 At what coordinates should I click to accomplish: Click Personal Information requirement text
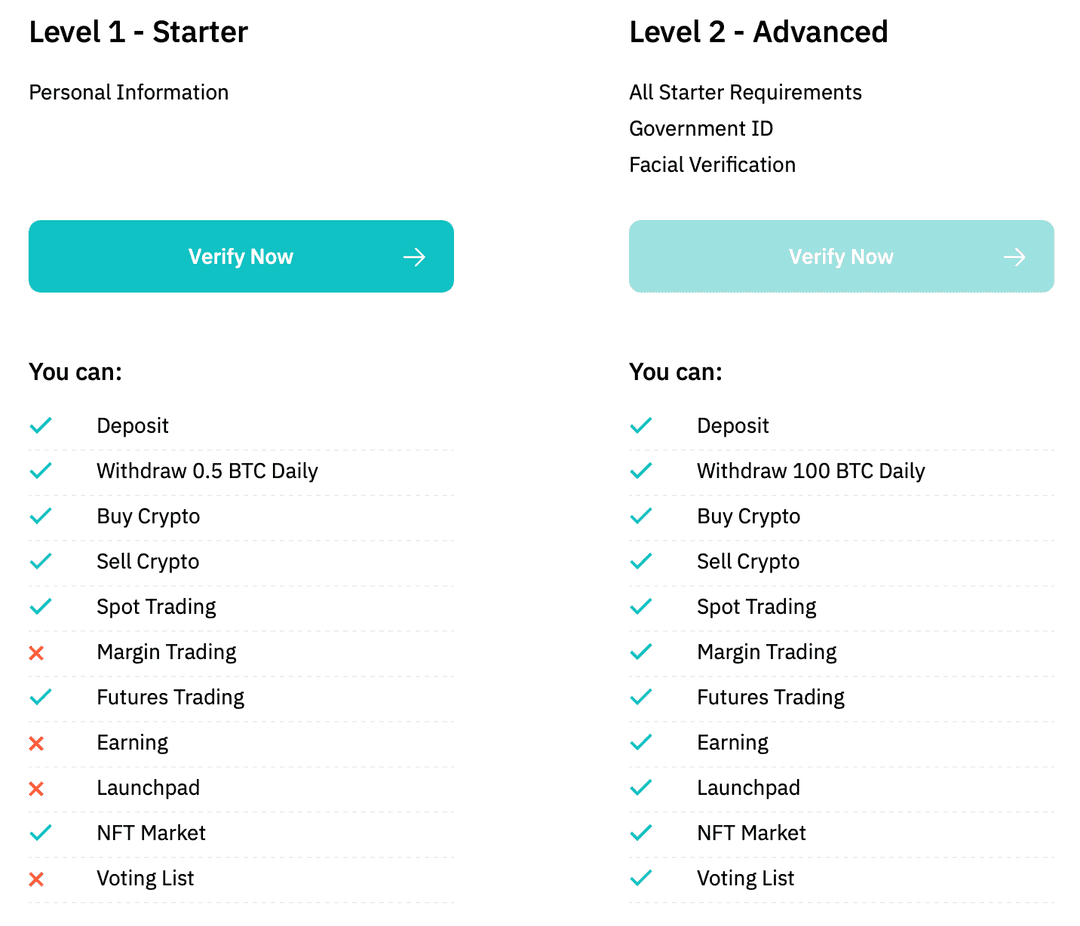[128, 92]
